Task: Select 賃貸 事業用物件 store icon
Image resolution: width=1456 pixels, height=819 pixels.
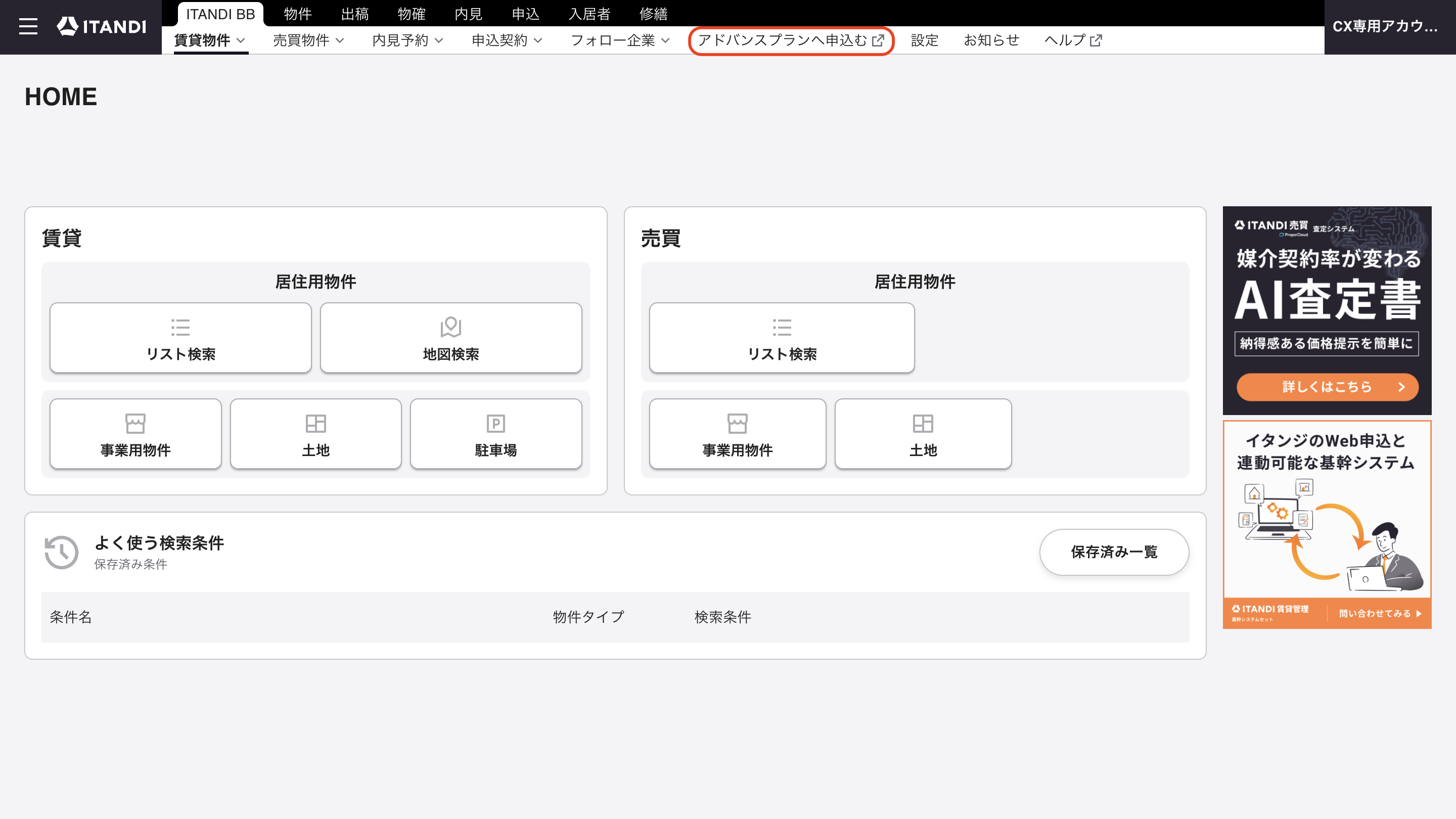Action: pos(135,423)
